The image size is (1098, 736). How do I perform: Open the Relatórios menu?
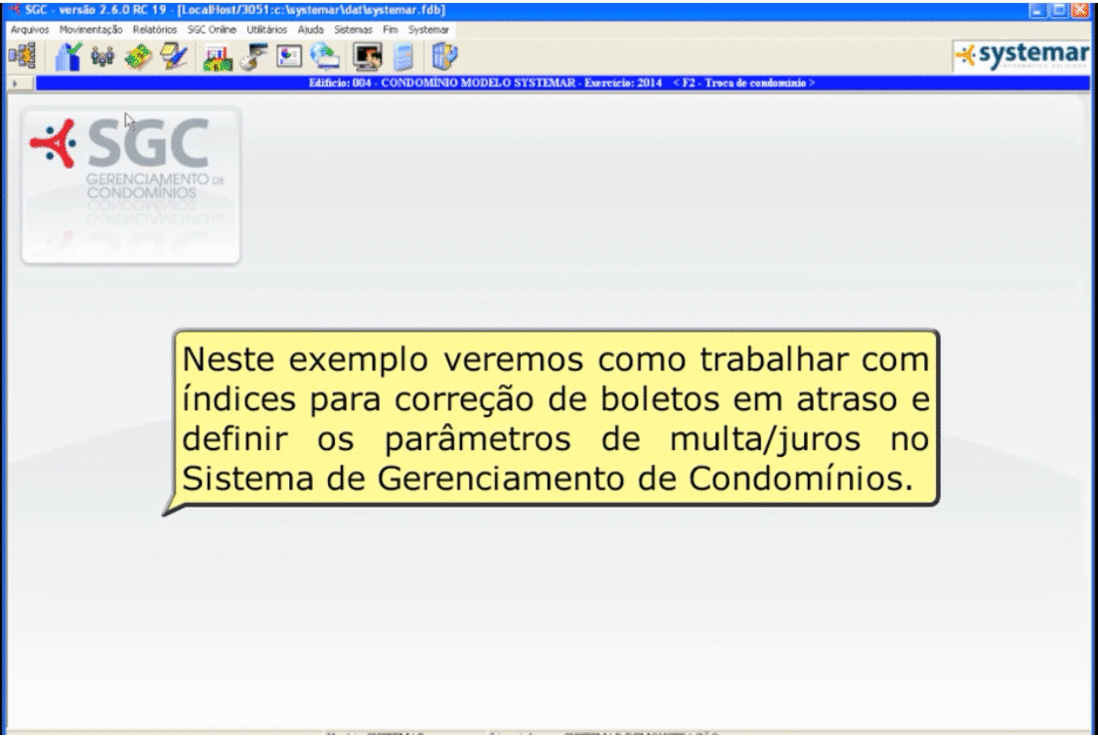click(154, 30)
